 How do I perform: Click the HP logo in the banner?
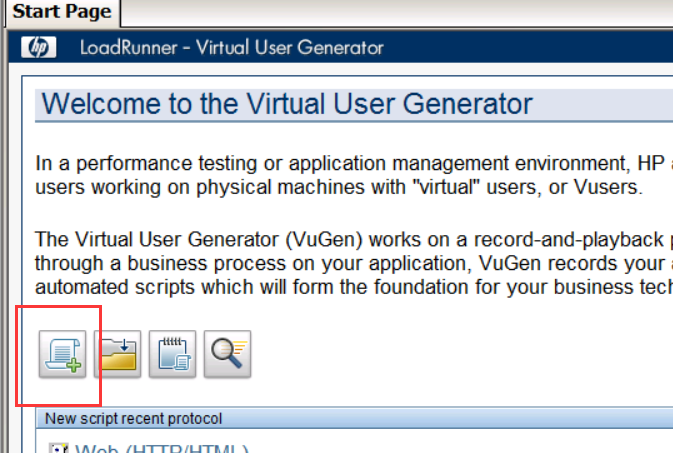coord(41,47)
